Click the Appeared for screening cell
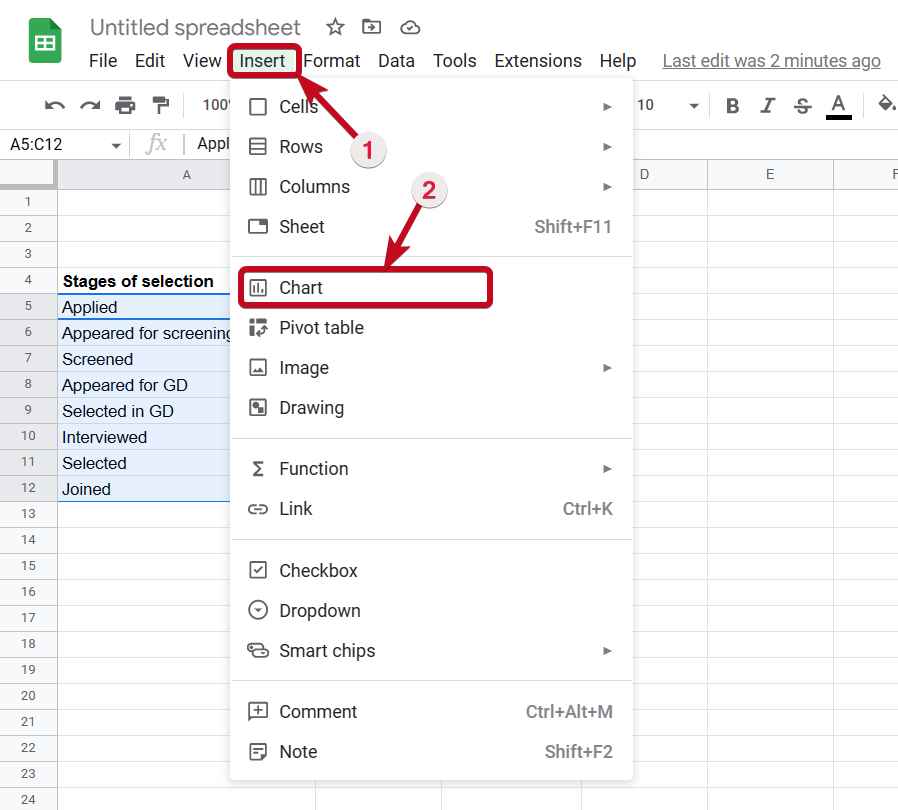The image size is (898, 810). [144, 333]
